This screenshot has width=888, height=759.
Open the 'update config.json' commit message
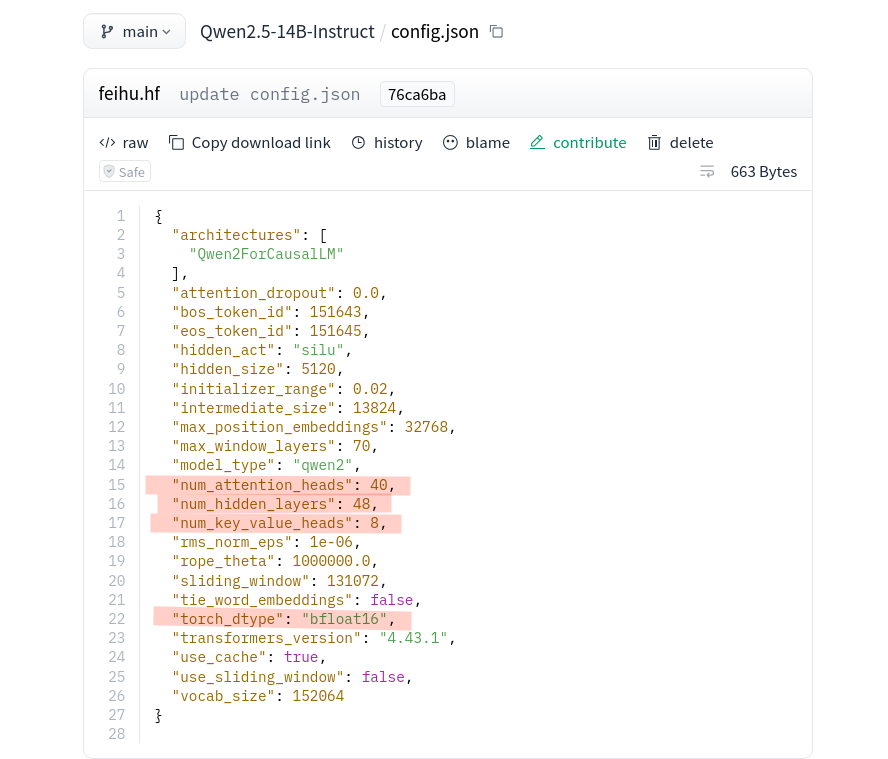[270, 94]
